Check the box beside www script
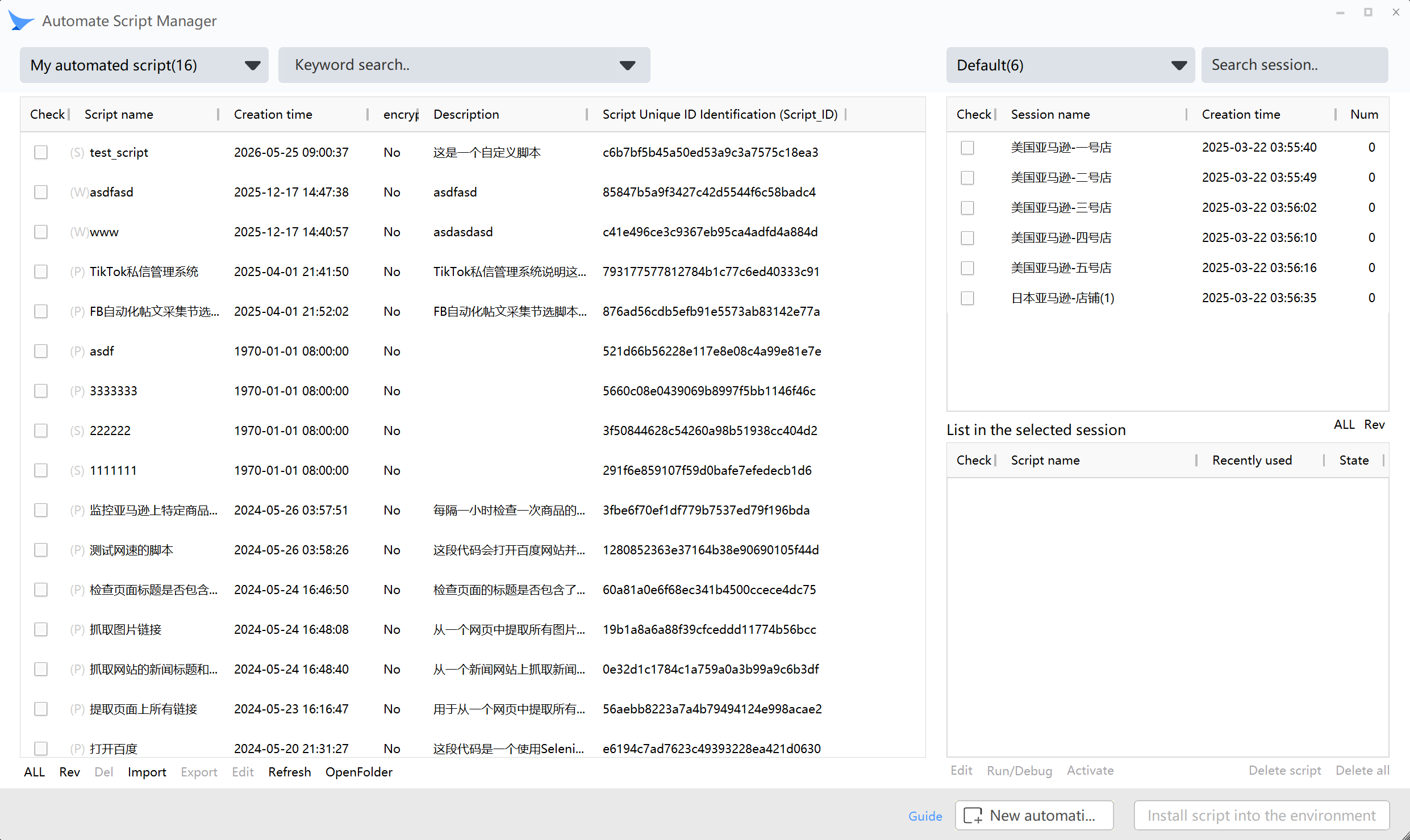This screenshot has height=840, width=1410. 41,232
